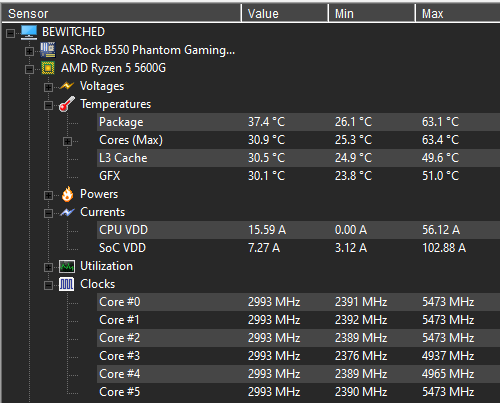The width and height of the screenshot is (500, 403).
Task: Select the GFX temperature row
Action: [x=298, y=176]
